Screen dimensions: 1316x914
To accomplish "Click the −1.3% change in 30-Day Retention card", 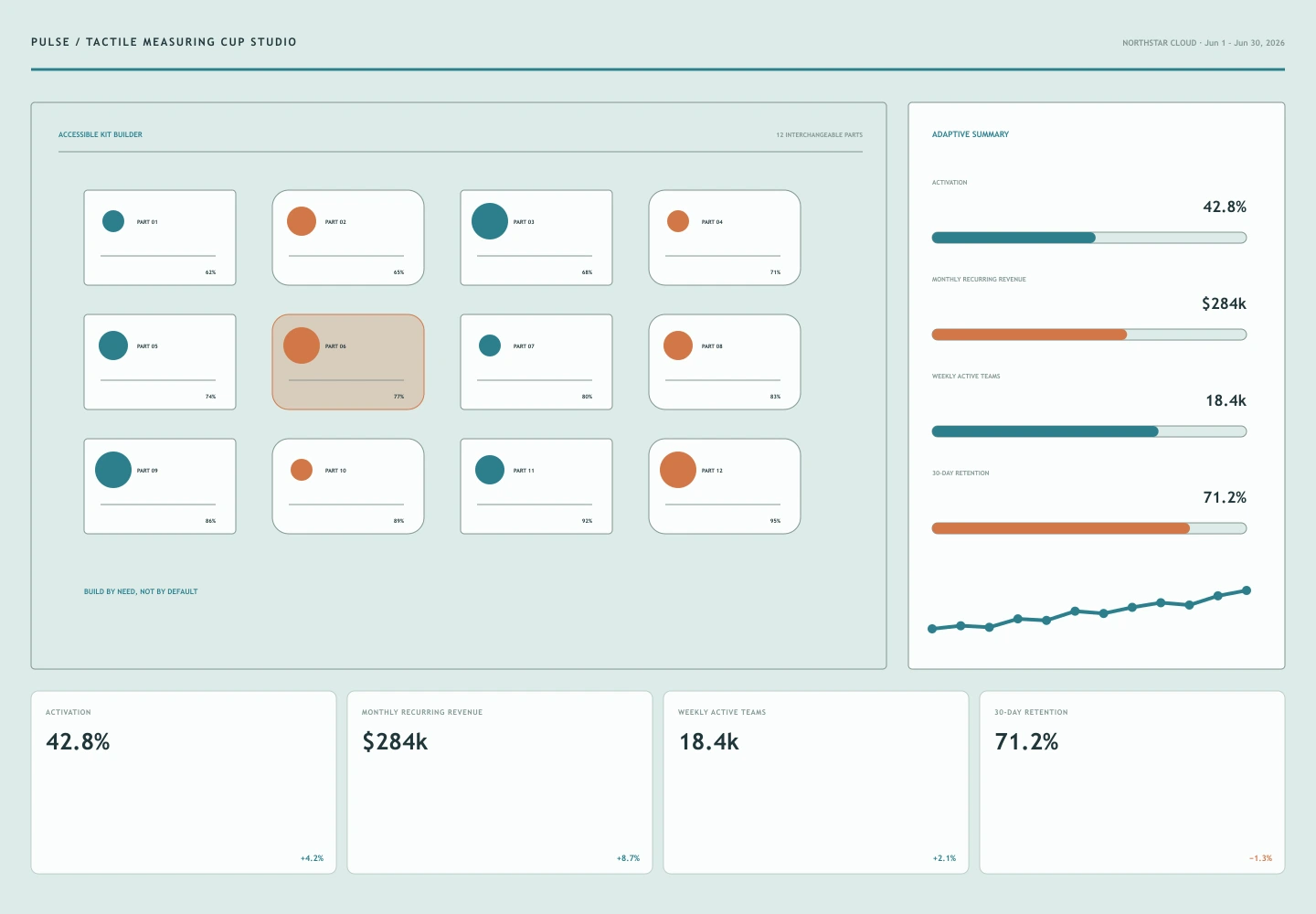I will coord(1260,858).
